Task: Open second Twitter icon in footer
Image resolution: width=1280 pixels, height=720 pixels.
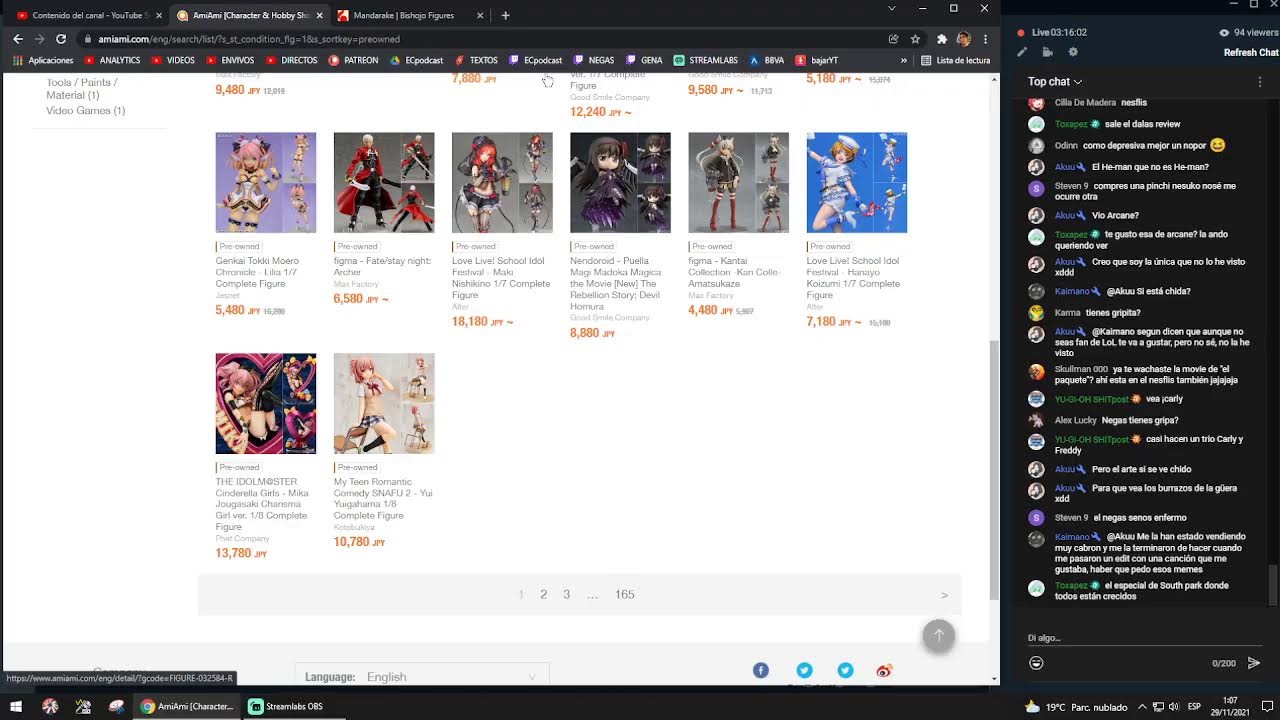Action: (x=845, y=670)
